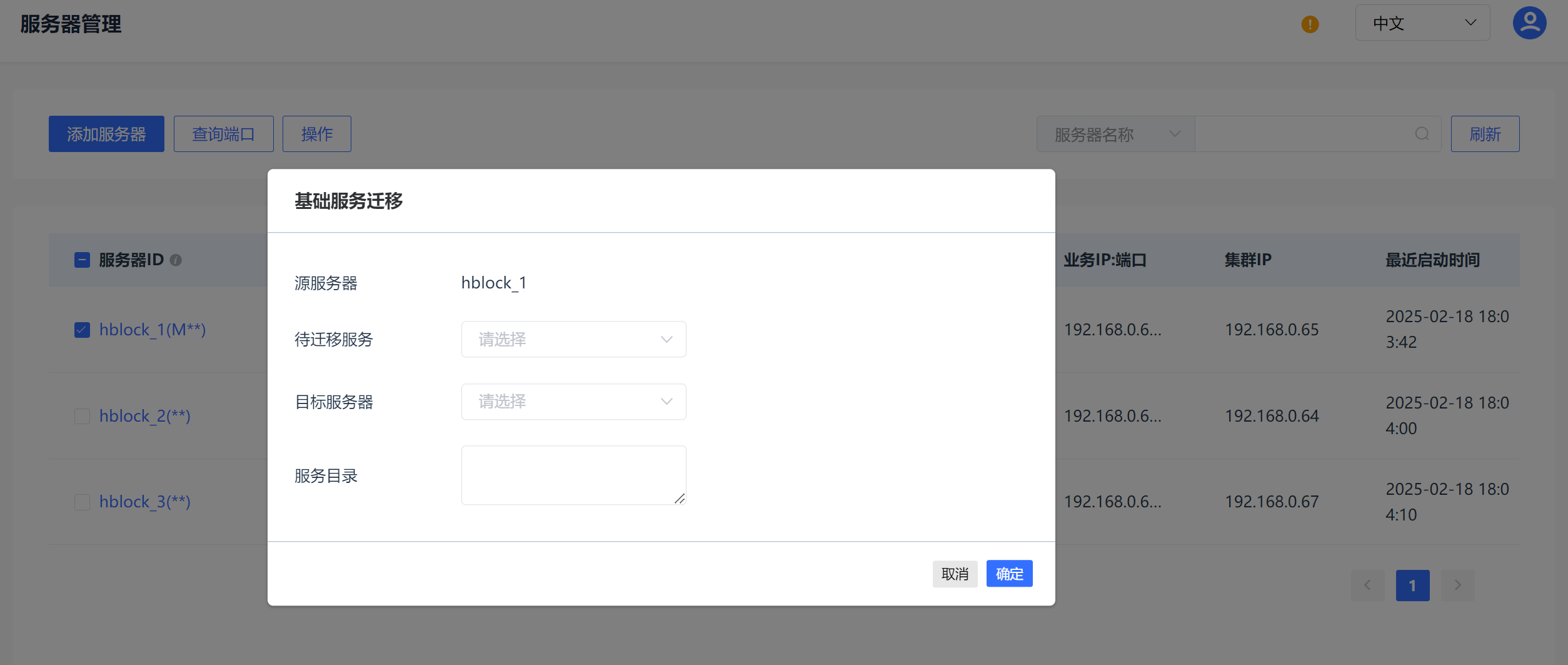Open the 待迁移服务 select dropdown
Viewport: 1568px width, 665px height.
tap(573, 339)
